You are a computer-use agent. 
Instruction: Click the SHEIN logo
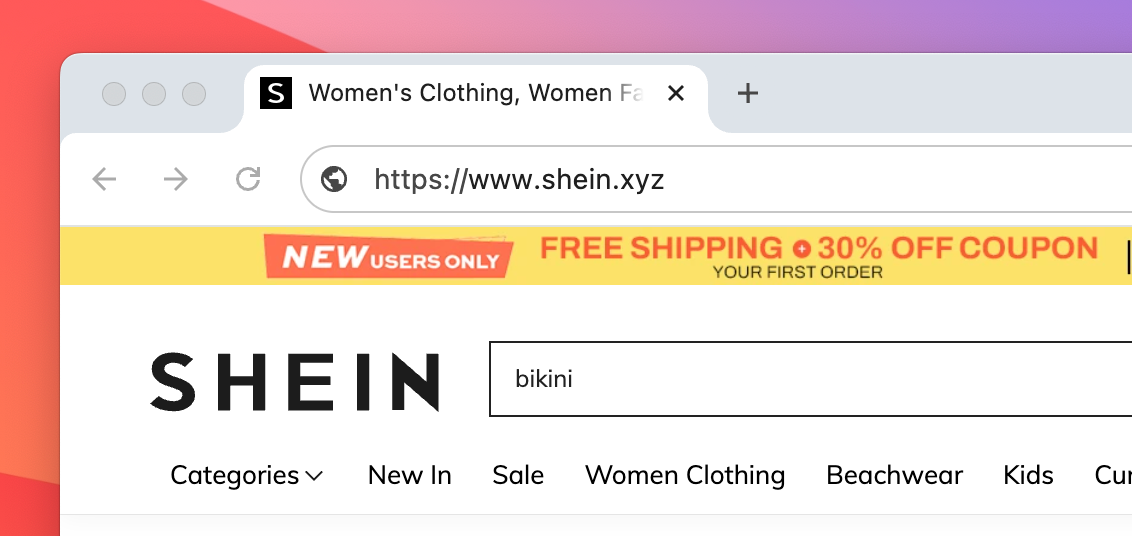click(295, 381)
